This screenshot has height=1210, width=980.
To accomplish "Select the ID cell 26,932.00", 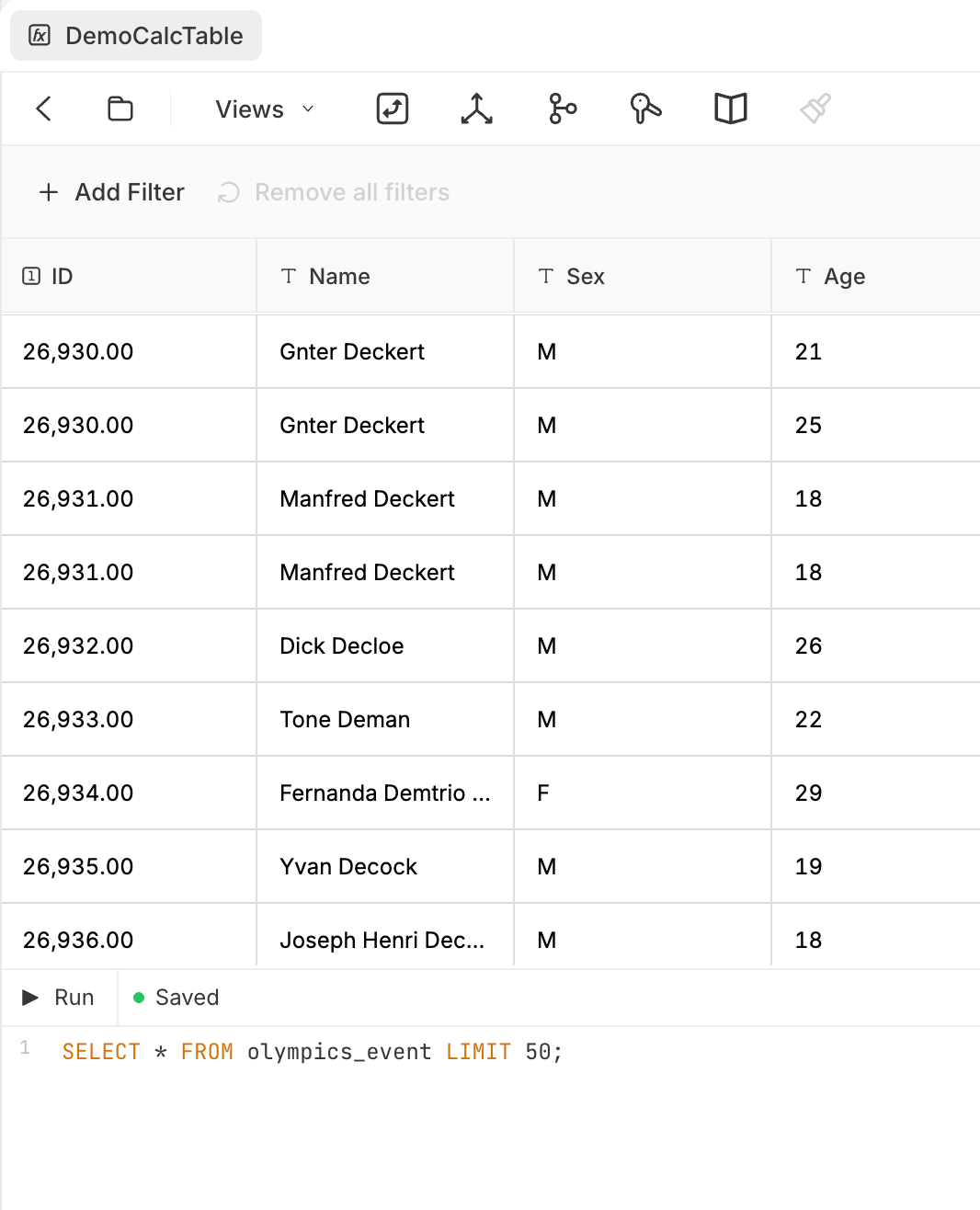I will point(129,645).
